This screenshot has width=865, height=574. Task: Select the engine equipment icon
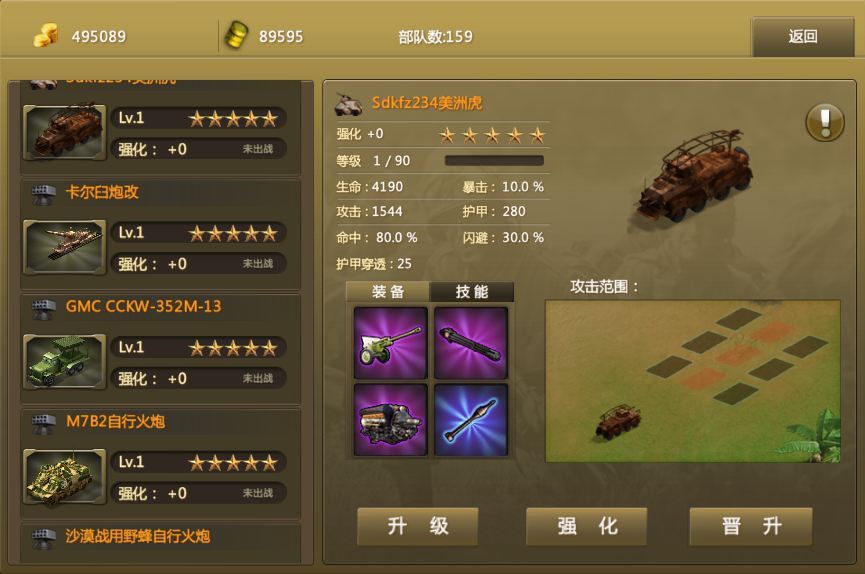391,420
